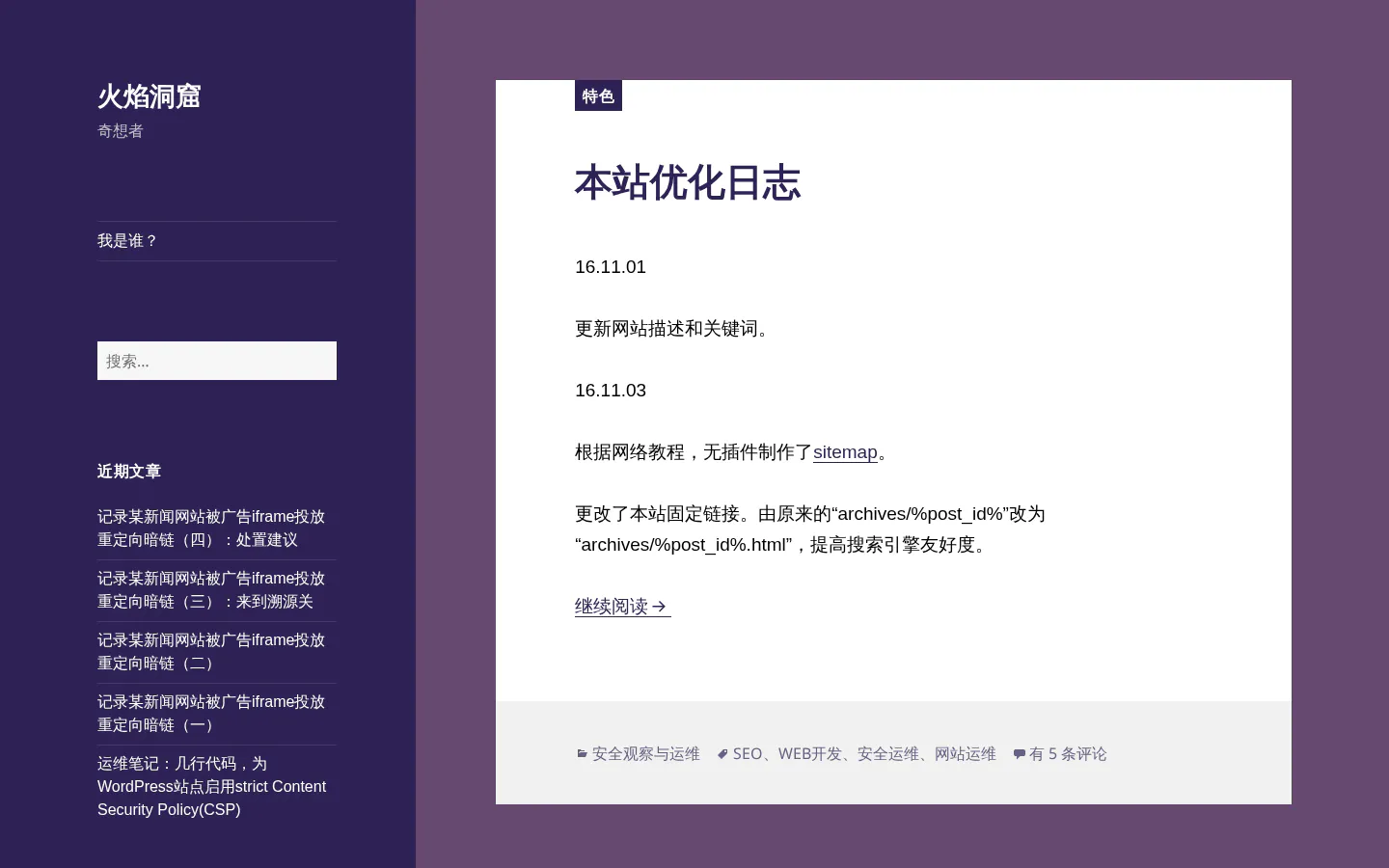Image resolution: width=1389 pixels, height=868 pixels.
Task: Follow the sitemap link in the post
Action: [x=845, y=452]
